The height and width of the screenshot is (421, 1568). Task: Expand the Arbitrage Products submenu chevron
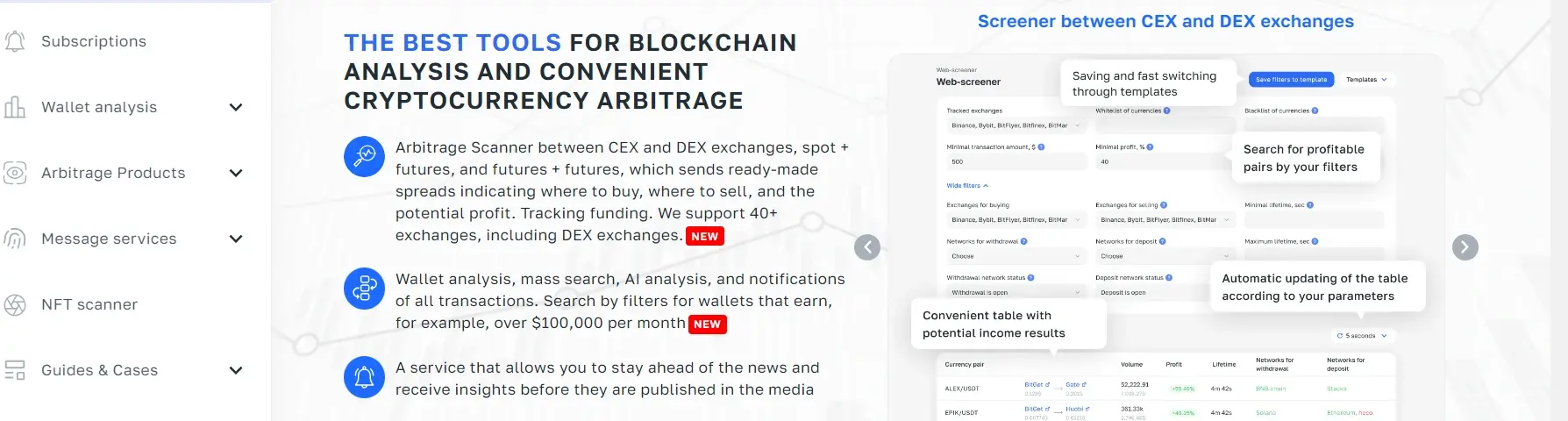(x=236, y=173)
